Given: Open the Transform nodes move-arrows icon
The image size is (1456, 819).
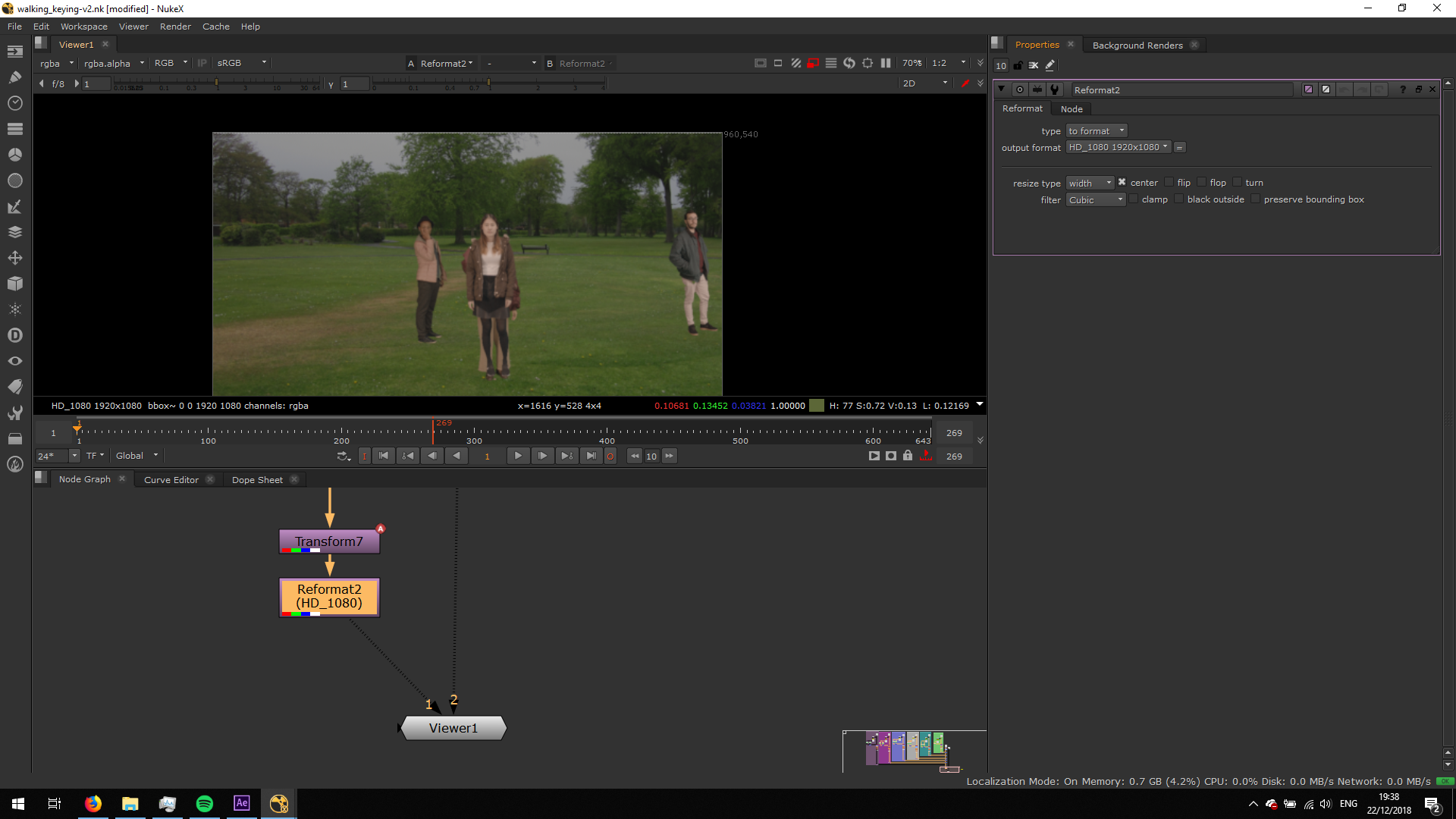Looking at the screenshot, I should (x=14, y=258).
